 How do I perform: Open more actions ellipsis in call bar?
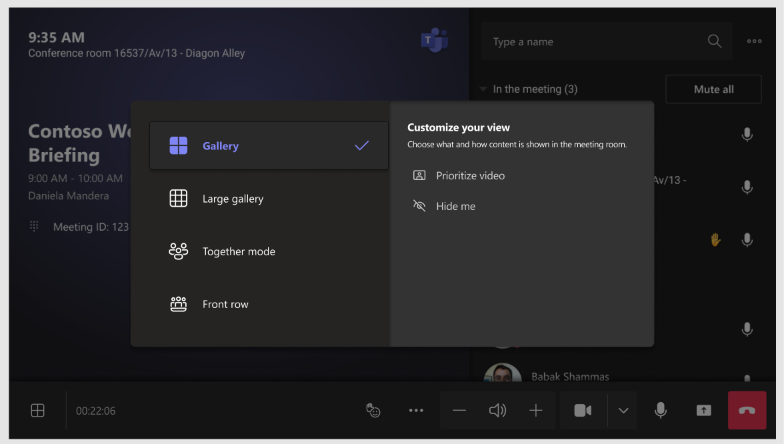point(416,410)
